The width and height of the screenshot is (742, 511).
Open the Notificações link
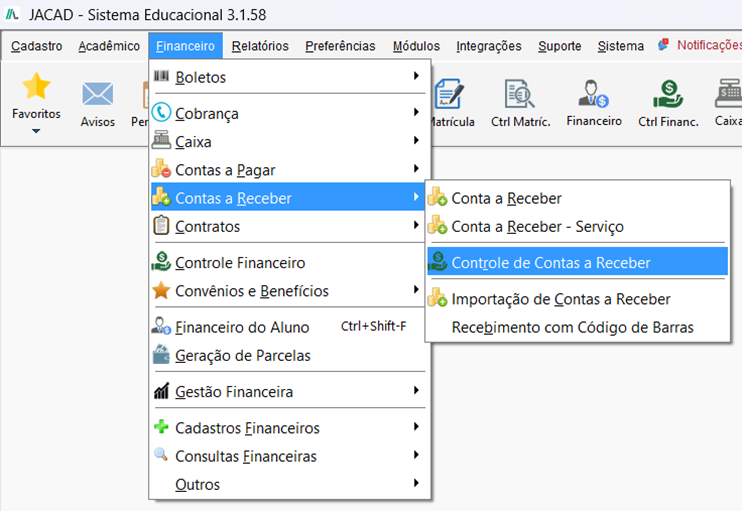coord(709,45)
